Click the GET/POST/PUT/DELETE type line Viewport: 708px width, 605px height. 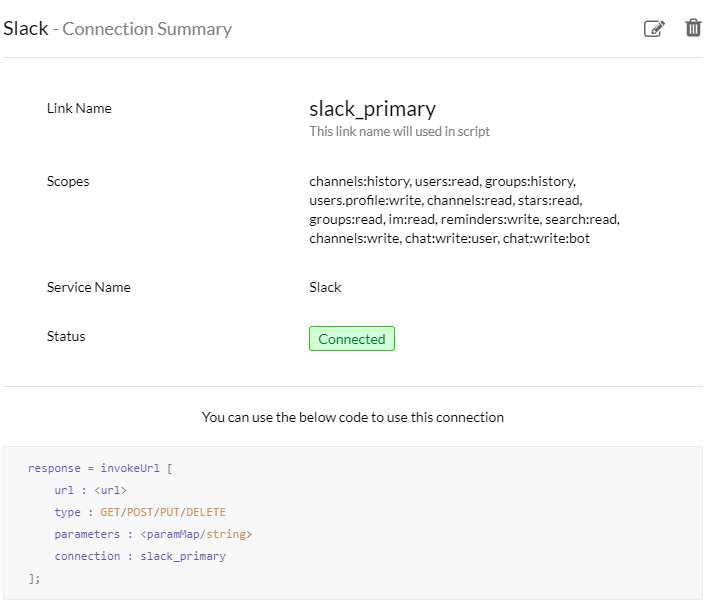point(140,512)
